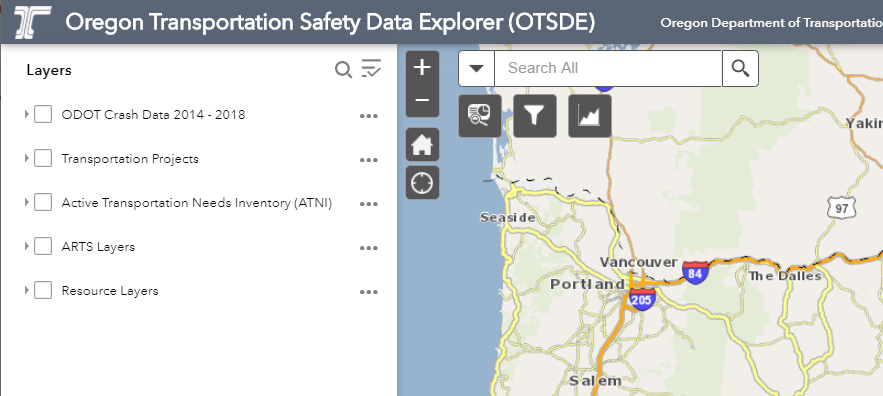Screen dimensions: 883x396
Task: Toggle the Resource Layers checkbox
Action: coord(43,291)
